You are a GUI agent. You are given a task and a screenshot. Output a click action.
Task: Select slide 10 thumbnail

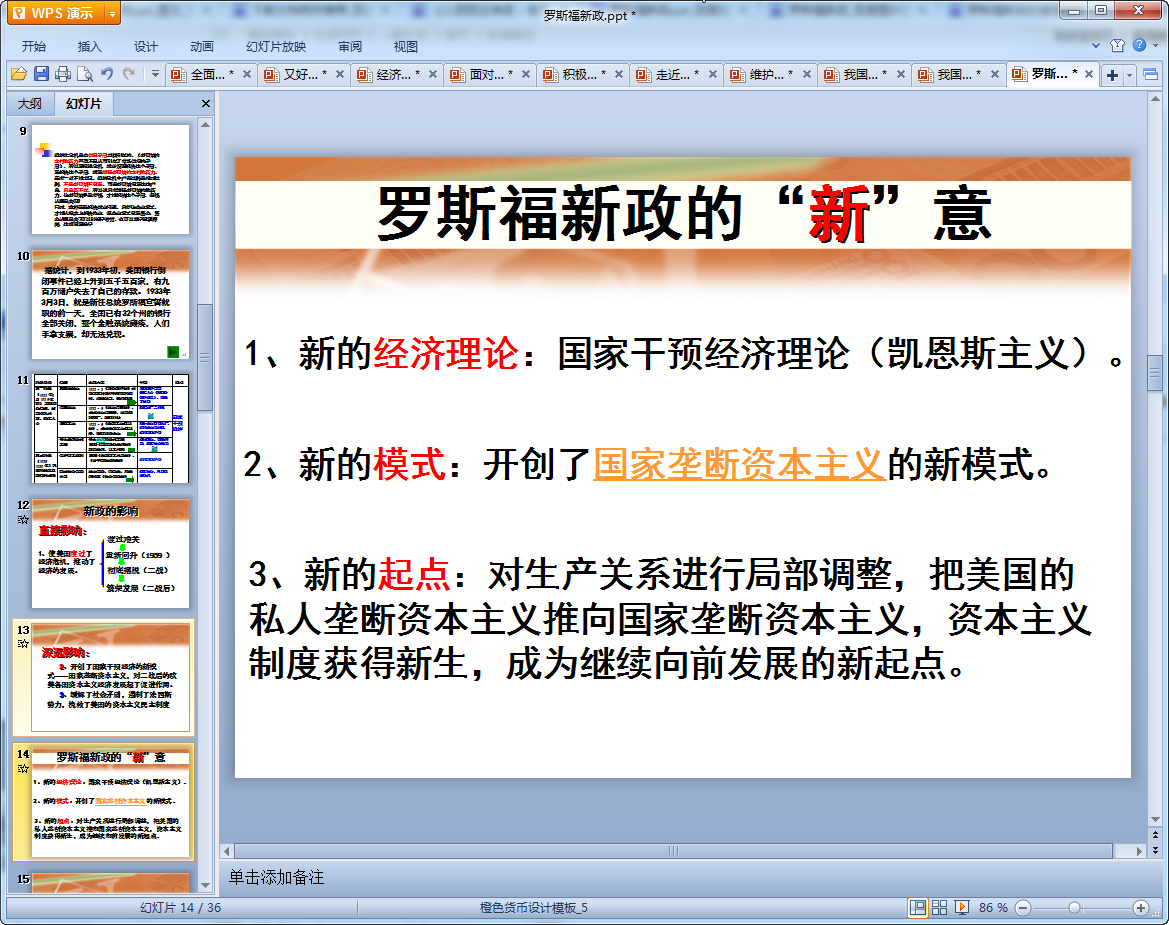click(110, 304)
